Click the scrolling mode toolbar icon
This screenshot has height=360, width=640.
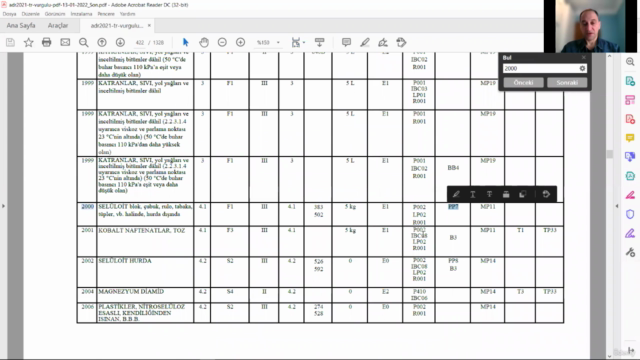[319, 42]
